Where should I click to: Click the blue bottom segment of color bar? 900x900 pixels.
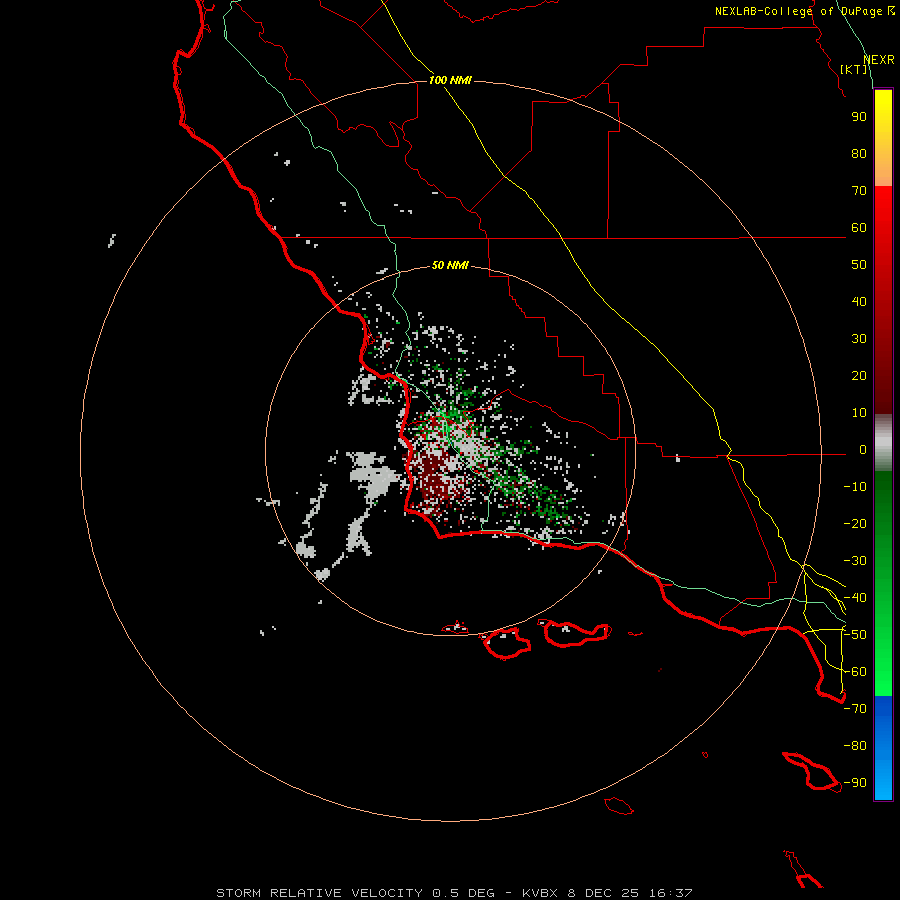pos(883,748)
